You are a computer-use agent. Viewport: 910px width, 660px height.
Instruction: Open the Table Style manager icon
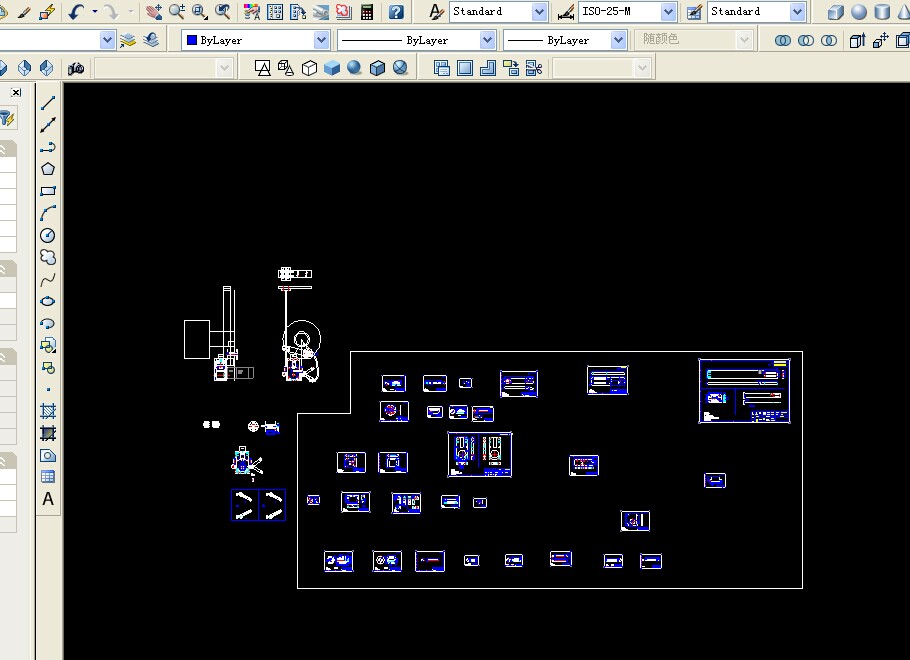(695, 12)
